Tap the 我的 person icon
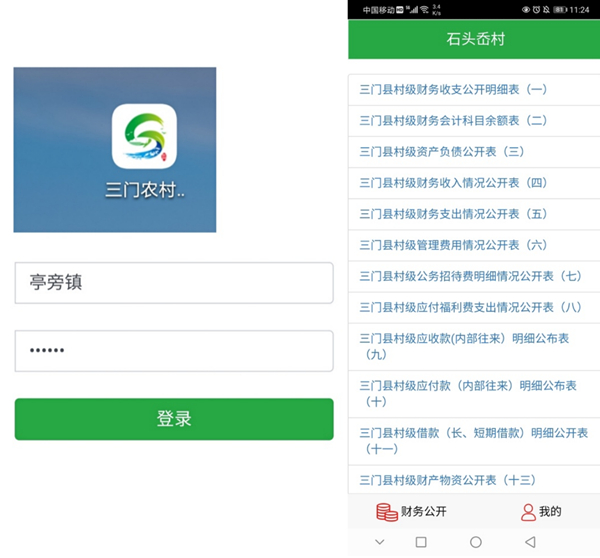Viewport: 600px width, 558px height. (x=528, y=512)
